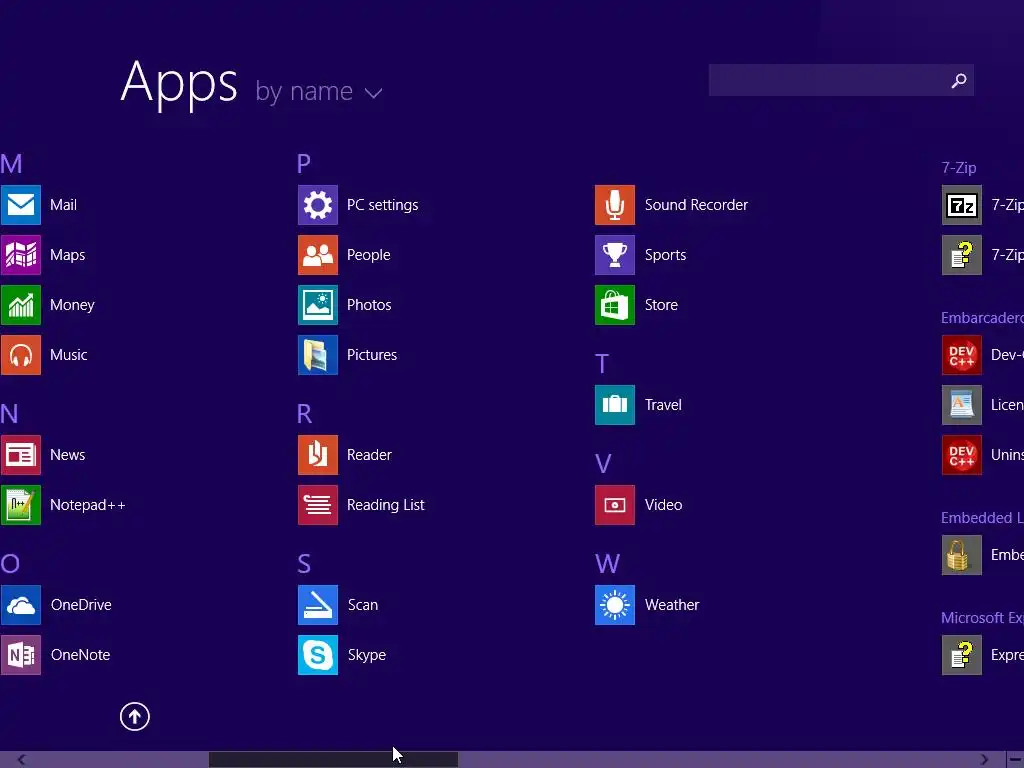Screen dimensions: 1024x768
Task: Click the up arrow to Start screen
Action: point(135,716)
